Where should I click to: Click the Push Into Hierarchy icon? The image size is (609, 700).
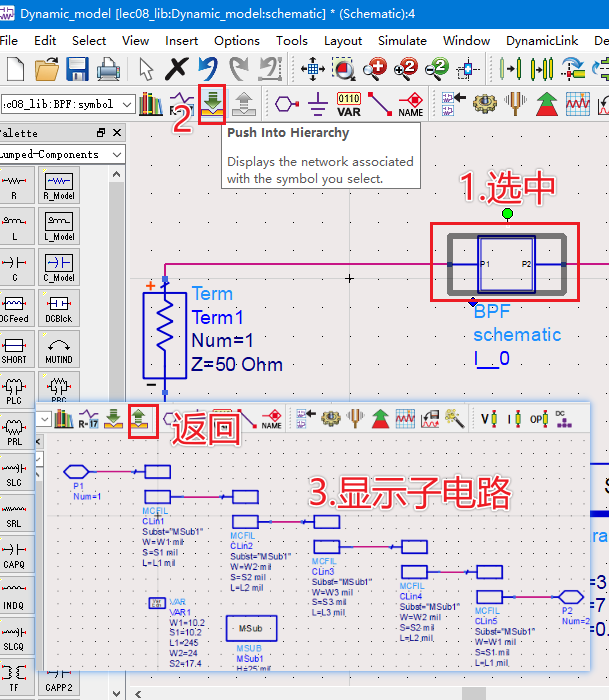point(212,104)
